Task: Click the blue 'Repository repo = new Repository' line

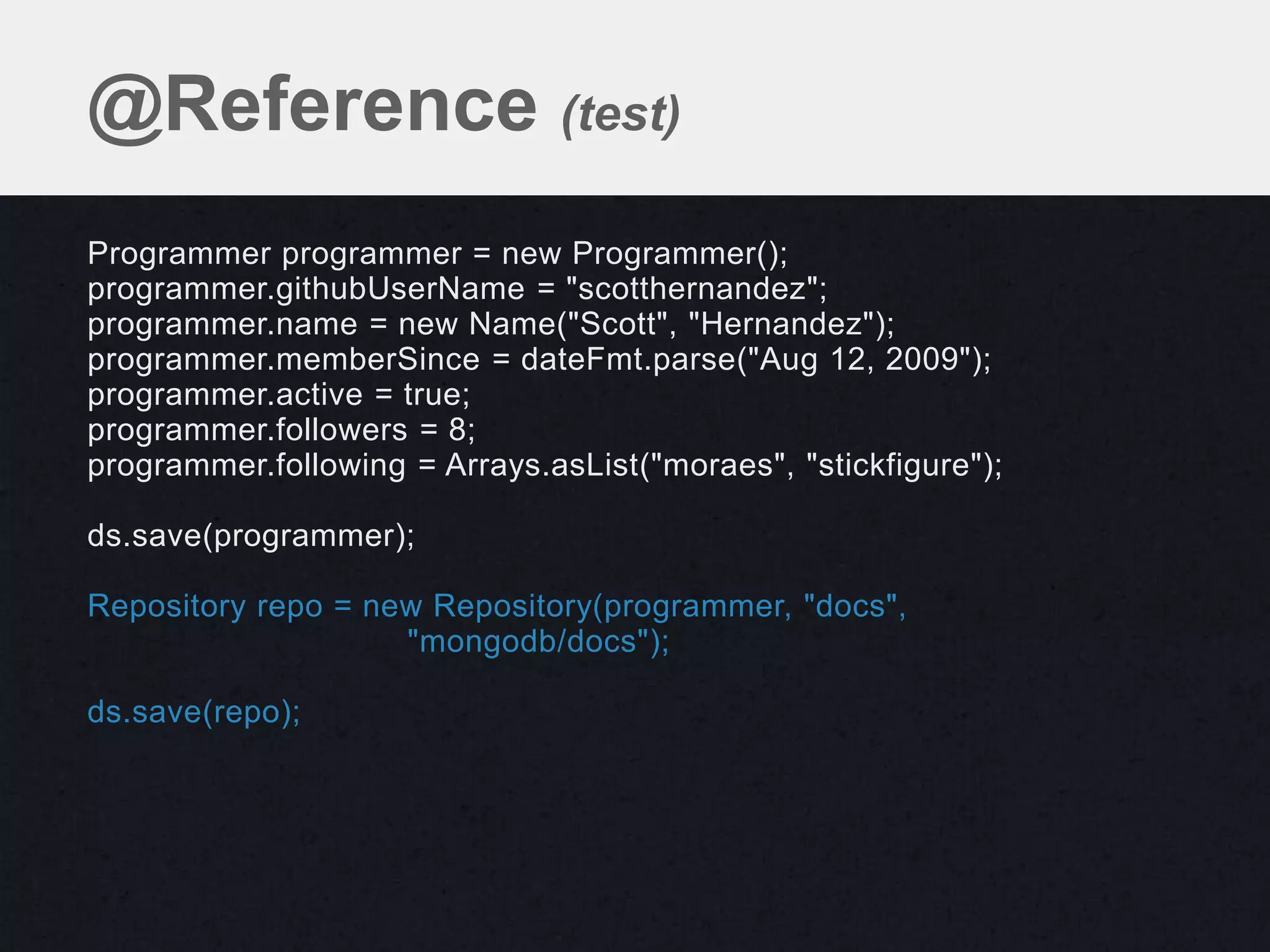Action: tap(497, 606)
